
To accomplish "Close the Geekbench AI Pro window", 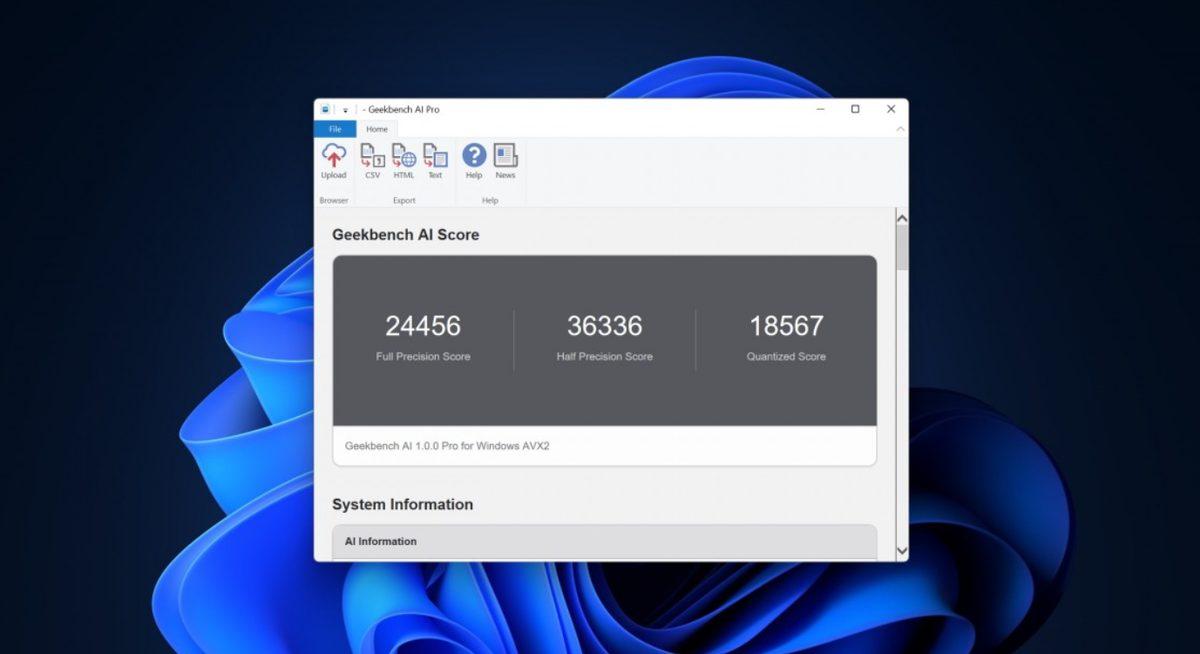I will point(891,109).
